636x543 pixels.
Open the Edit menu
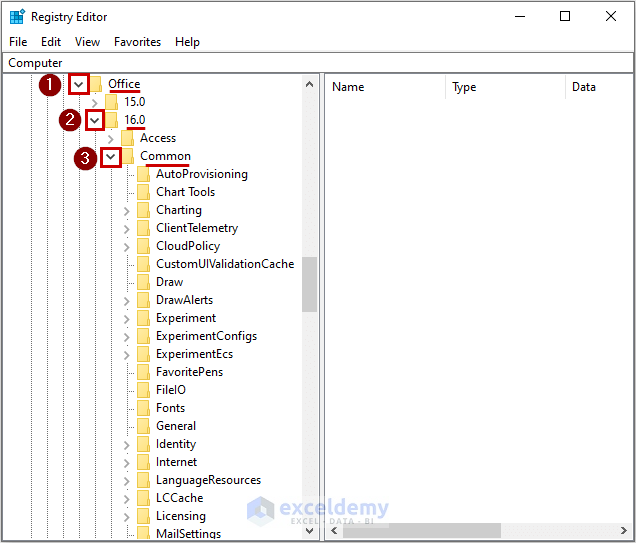pos(51,42)
